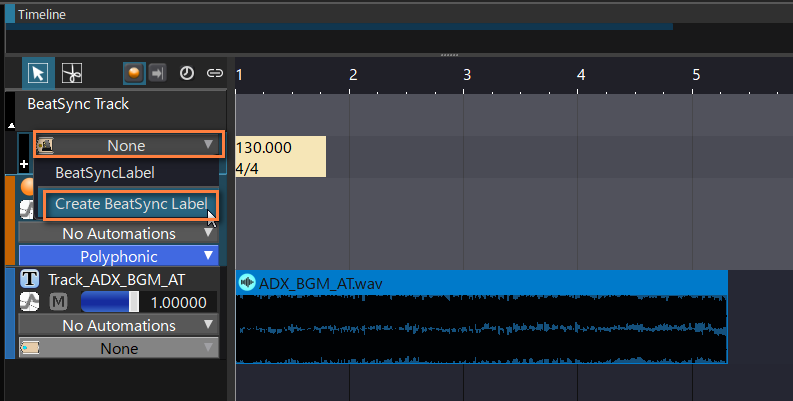Toggle the orange sphere toolbar button
Screen dimensions: 793x401
(133, 73)
